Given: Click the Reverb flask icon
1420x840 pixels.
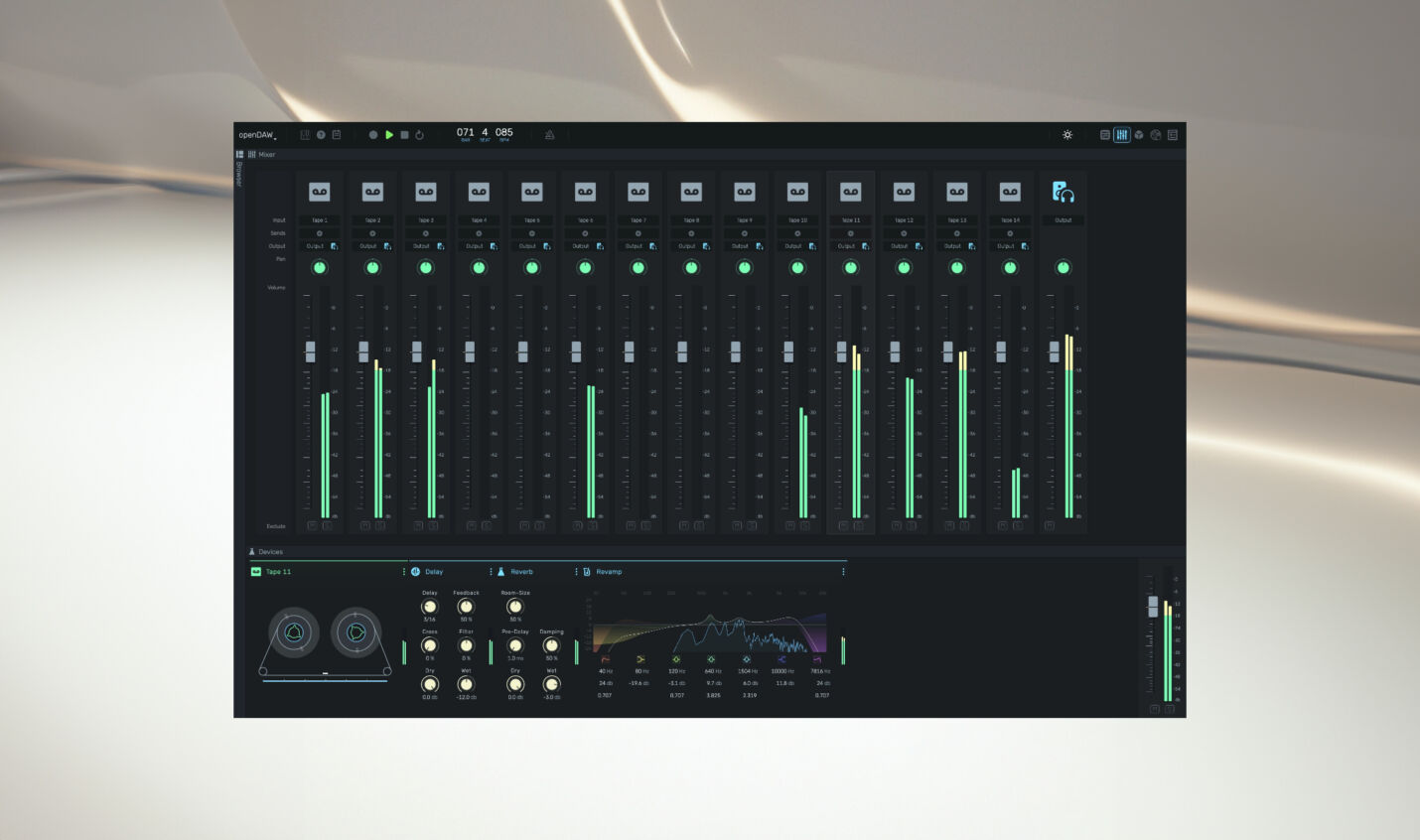Looking at the screenshot, I should 501,571.
